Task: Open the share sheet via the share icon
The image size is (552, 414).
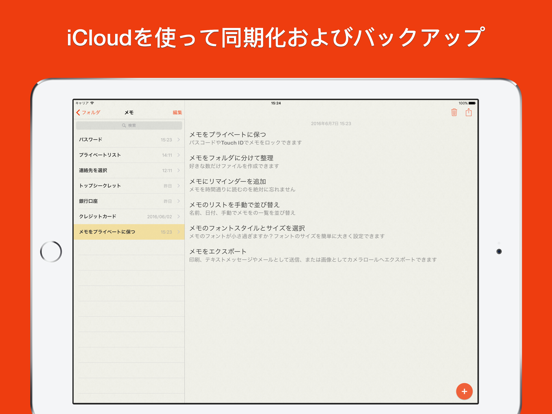Action: click(x=469, y=112)
